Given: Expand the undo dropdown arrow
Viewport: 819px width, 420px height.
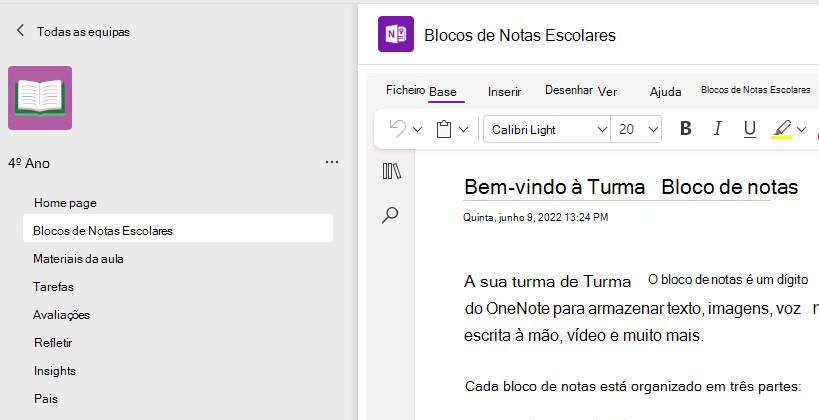Looking at the screenshot, I should [x=417, y=130].
